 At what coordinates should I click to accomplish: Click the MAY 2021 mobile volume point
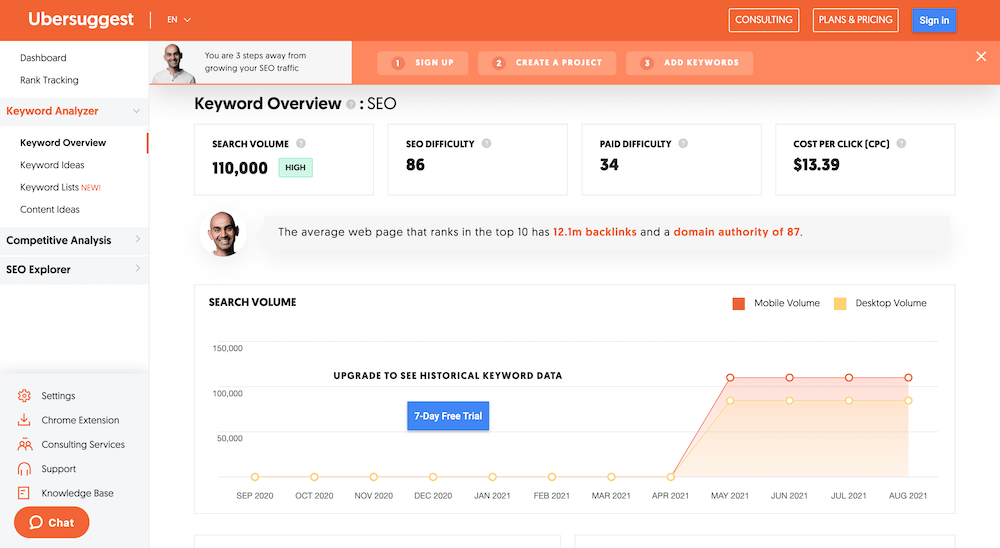click(x=730, y=378)
